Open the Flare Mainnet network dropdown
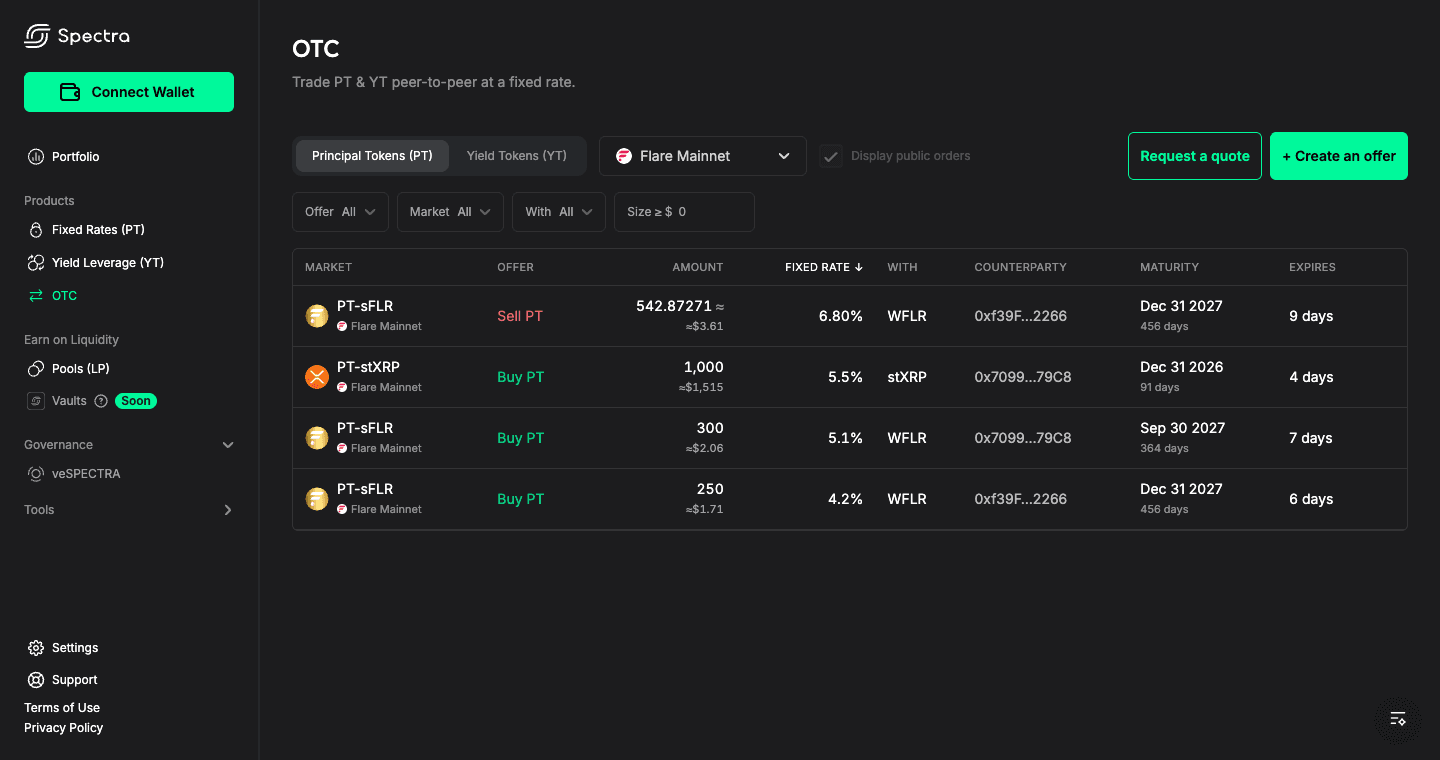 703,156
